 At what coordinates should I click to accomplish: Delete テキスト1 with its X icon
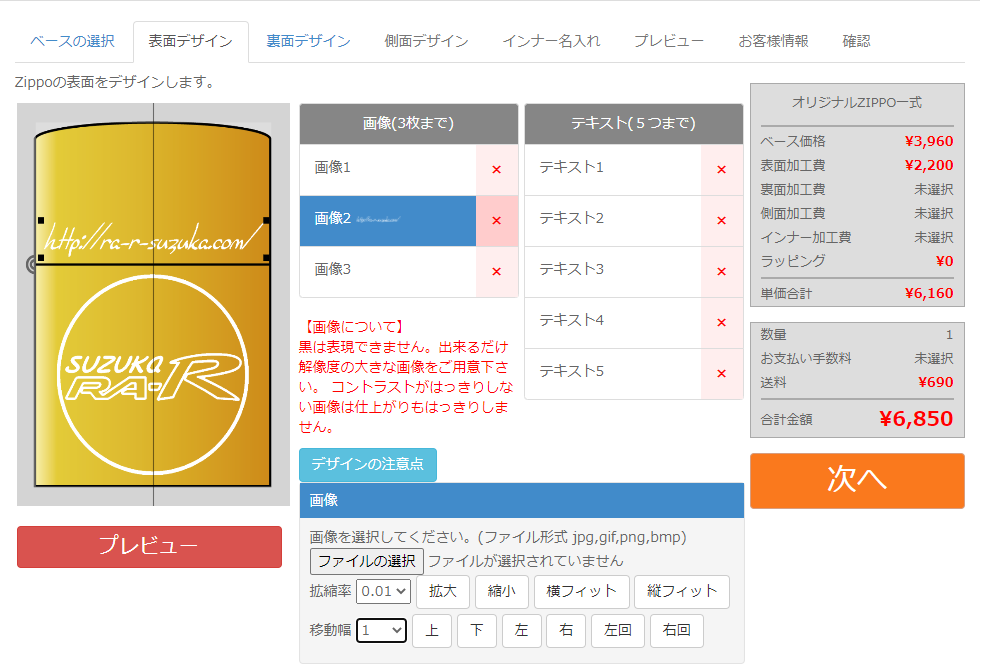tap(721, 170)
